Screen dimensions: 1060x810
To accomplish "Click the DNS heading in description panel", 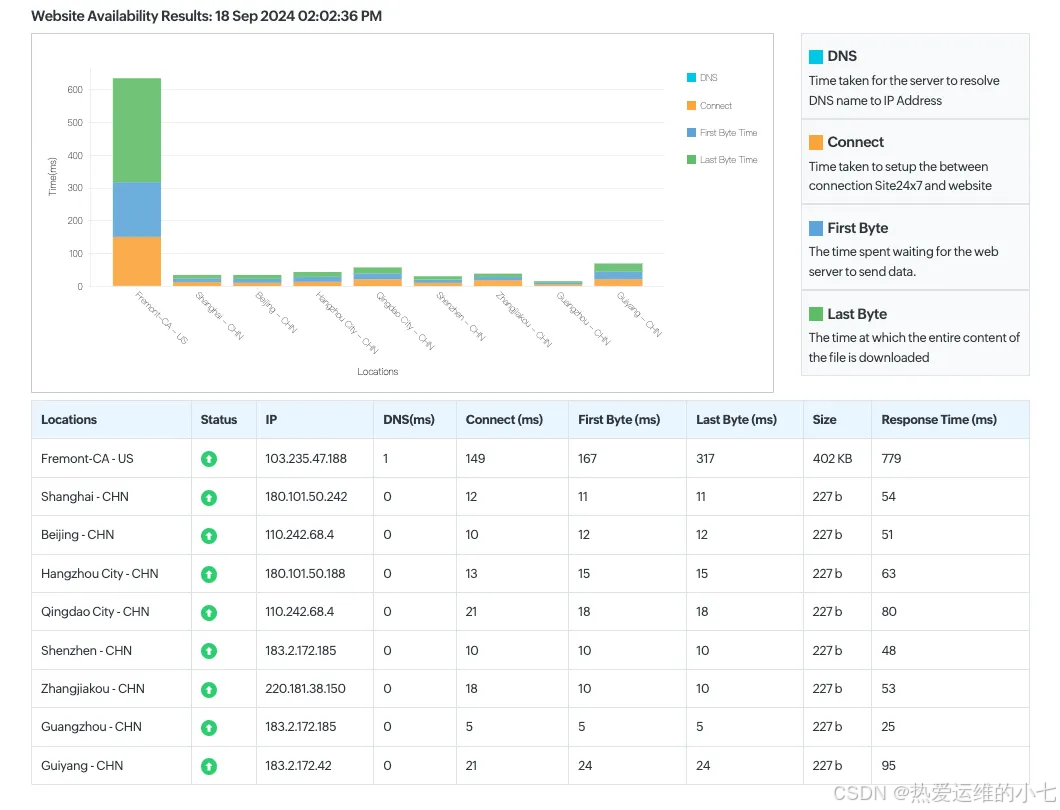I will tap(842, 56).
